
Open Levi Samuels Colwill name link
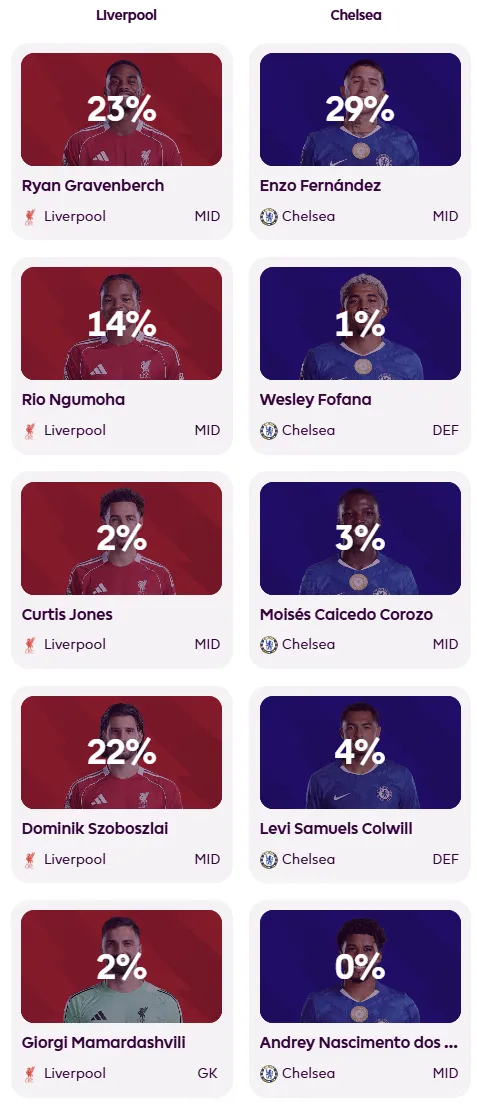pyautogui.click(x=336, y=829)
